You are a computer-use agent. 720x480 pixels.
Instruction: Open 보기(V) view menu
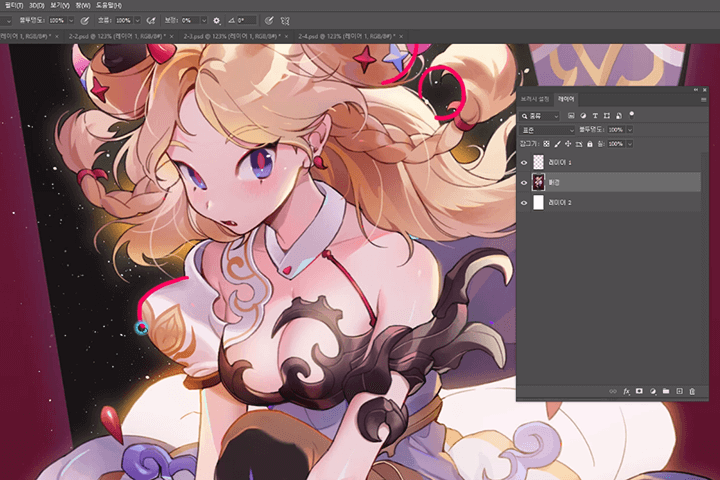point(60,6)
